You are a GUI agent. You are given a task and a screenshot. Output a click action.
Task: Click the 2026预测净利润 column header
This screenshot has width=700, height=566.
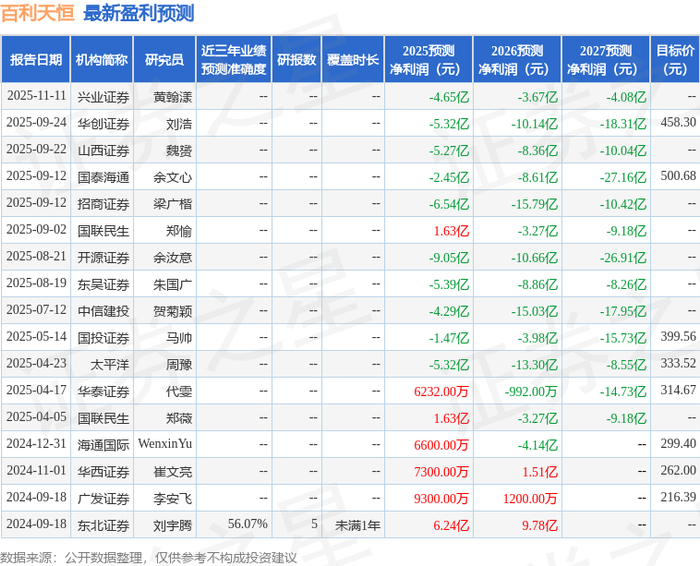517,59
